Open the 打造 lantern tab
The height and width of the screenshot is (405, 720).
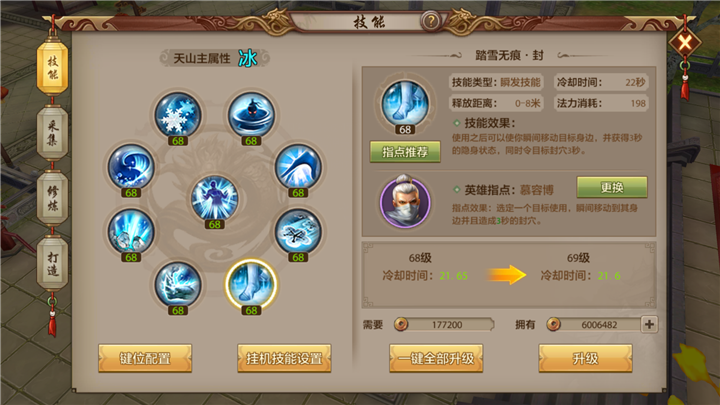[52, 264]
